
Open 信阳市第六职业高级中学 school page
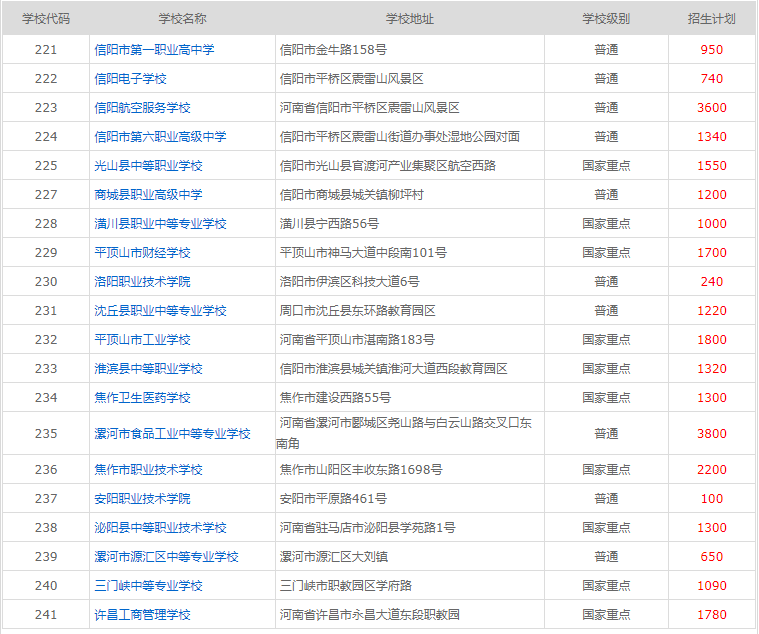click(x=160, y=136)
